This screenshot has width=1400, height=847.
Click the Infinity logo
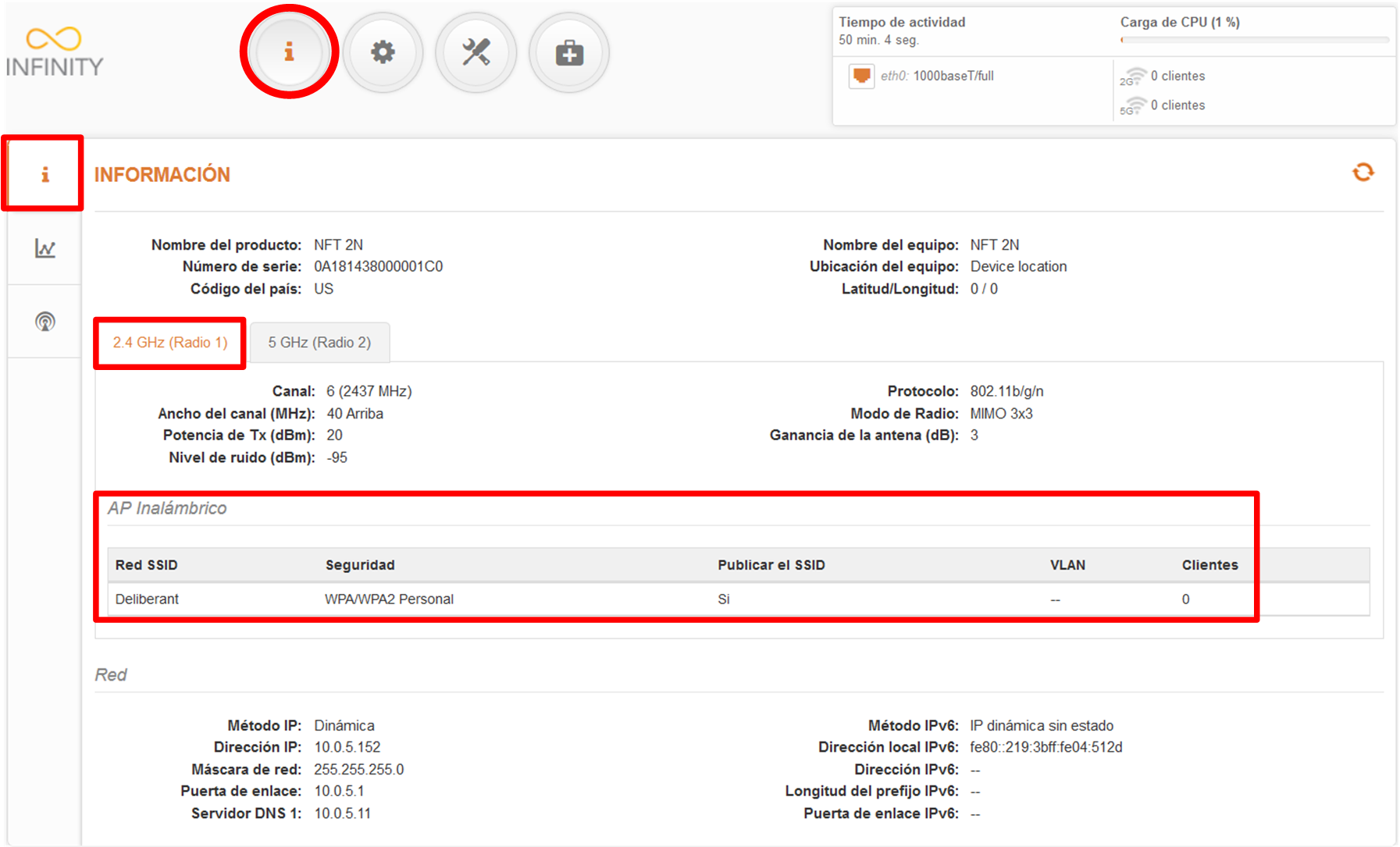pyautogui.click(x=54, y=52)
